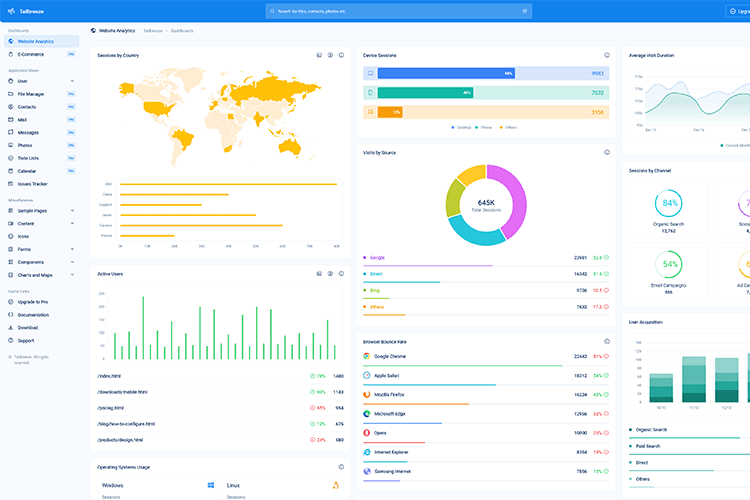Click the microphone icon in the search bar
750x500 pixels.
coord(523,11)
